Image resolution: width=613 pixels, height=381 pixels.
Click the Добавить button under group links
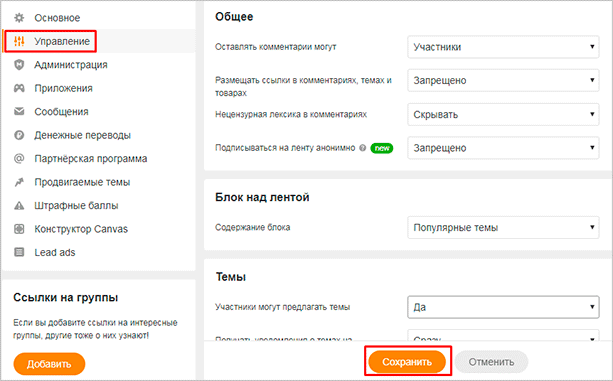(49, 364)
